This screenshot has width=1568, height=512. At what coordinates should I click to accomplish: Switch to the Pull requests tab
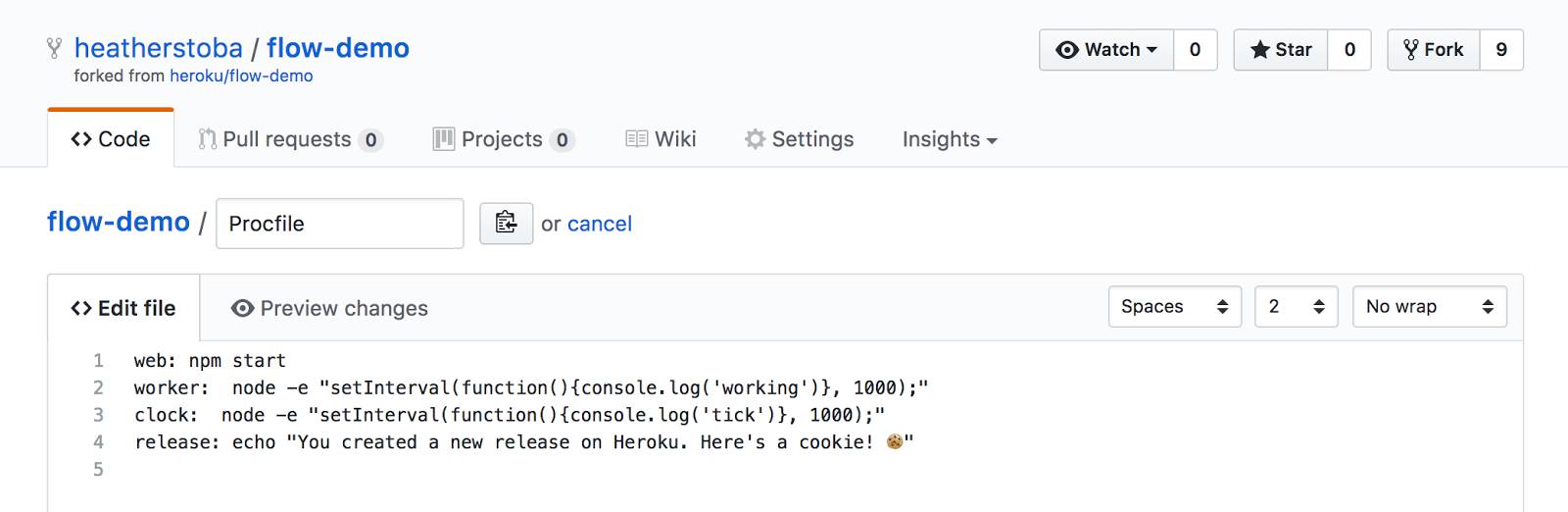coord(288,139)
